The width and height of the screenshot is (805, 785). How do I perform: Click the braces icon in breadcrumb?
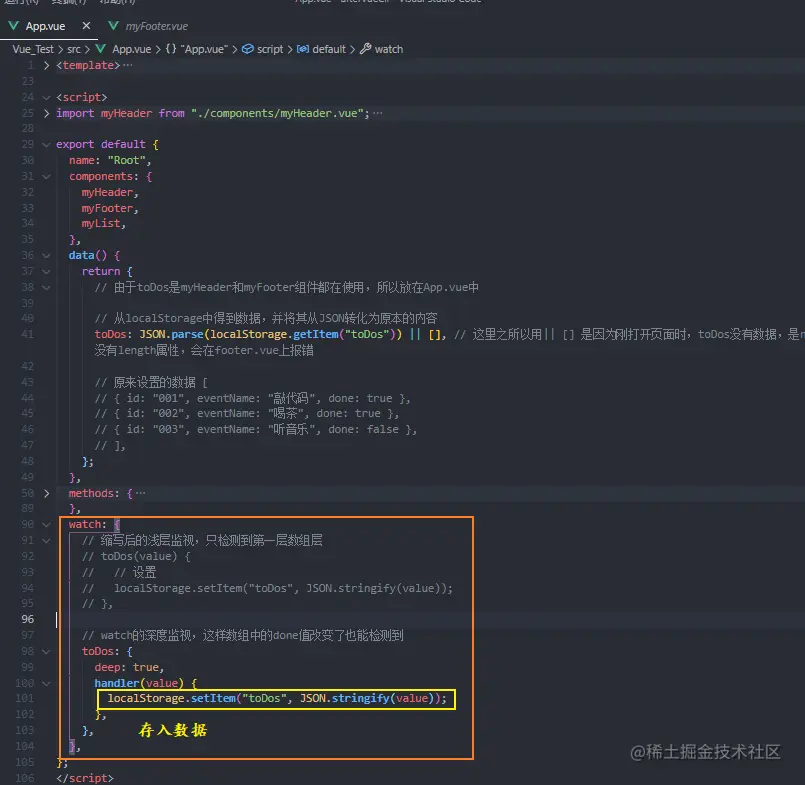pos(170,49)
